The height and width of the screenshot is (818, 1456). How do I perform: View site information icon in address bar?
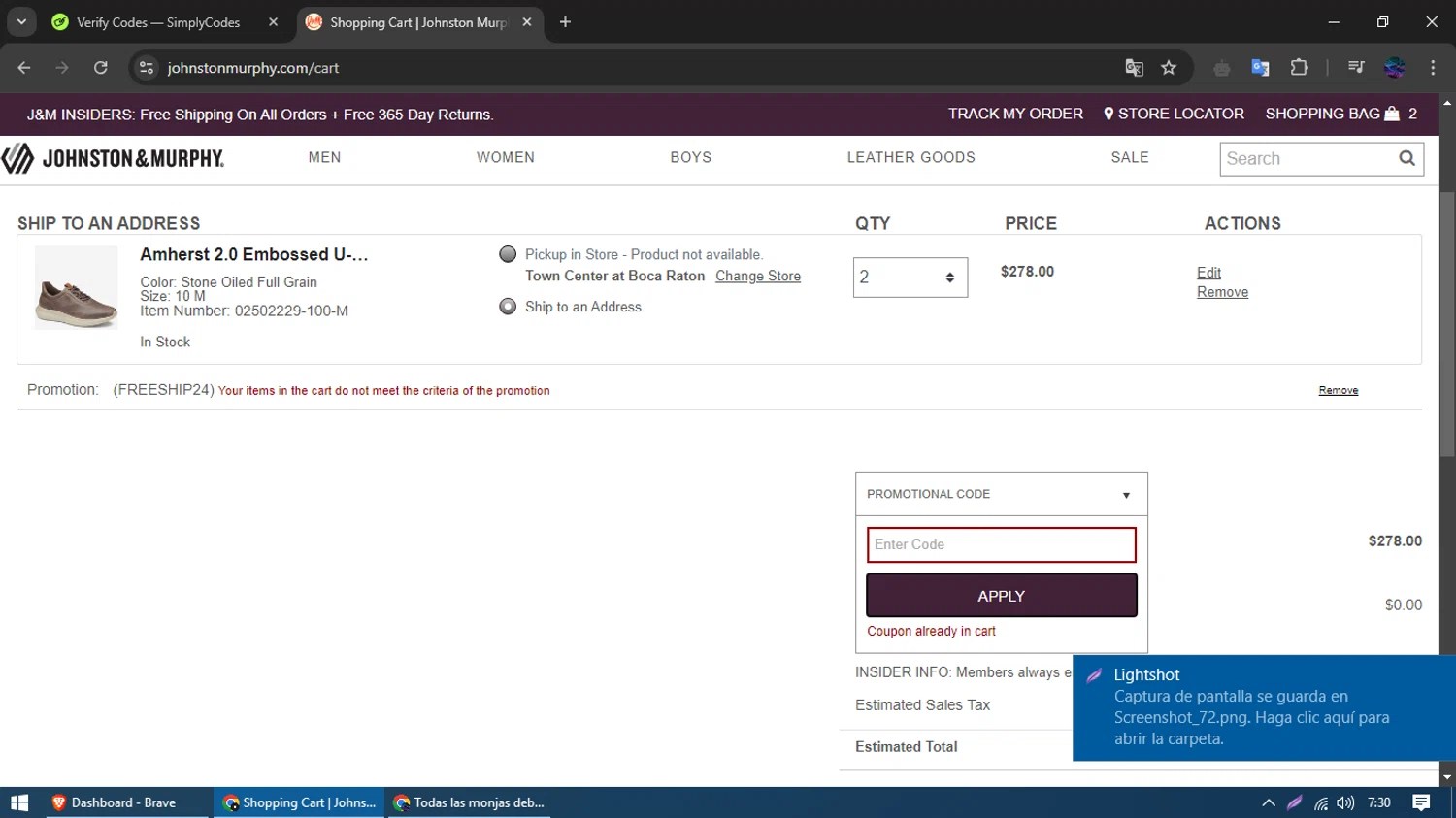[147, 68]
